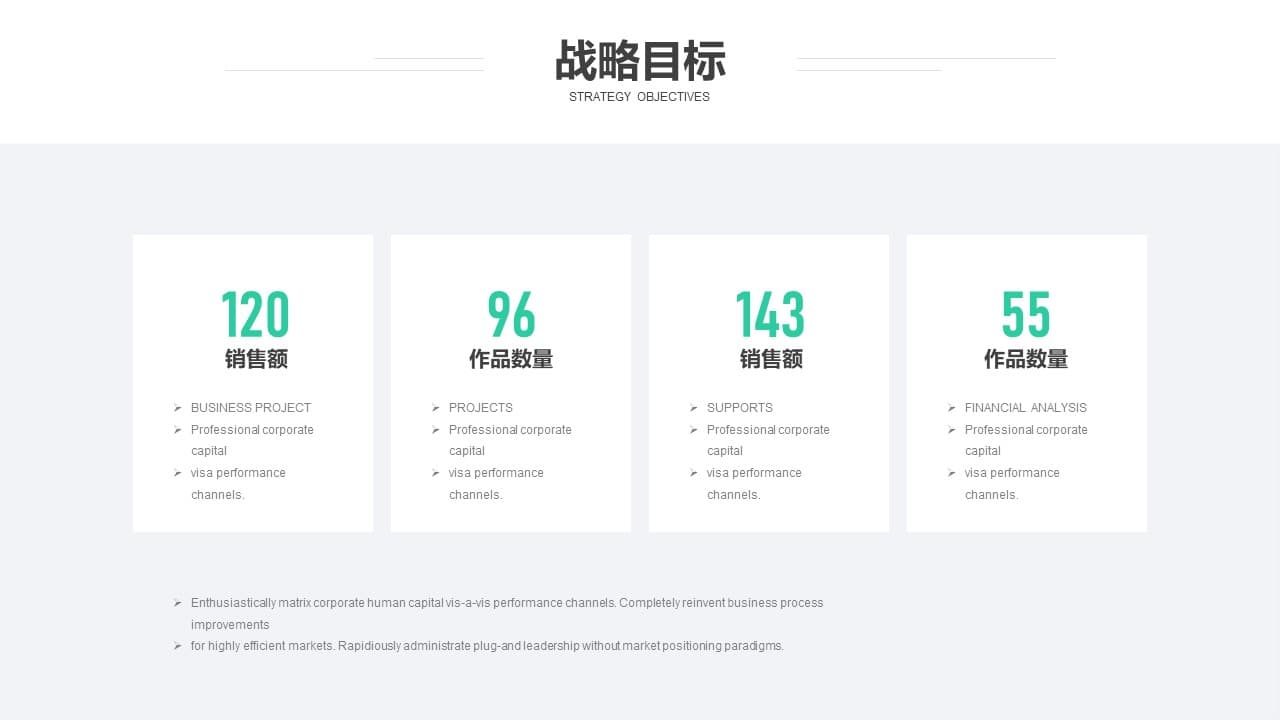Click visa performance channels in the 96 card
This screenshot has width=1280, height=720.
tap(496, 484)
